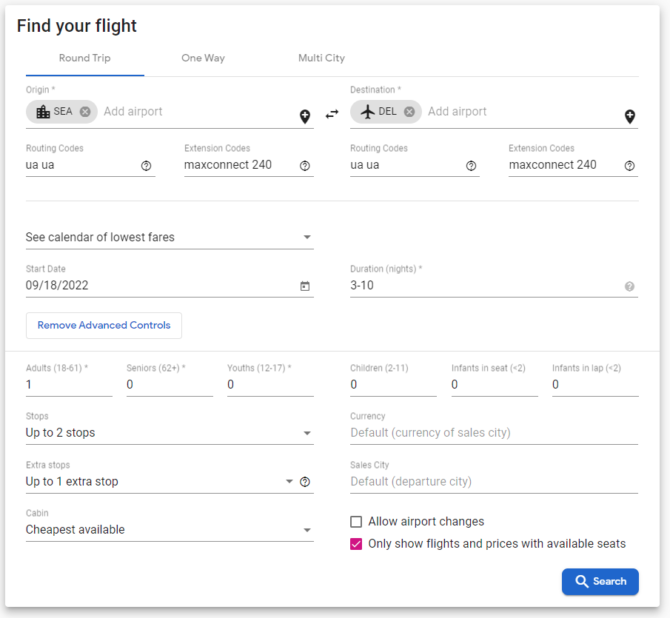Screen dimensions: 670x618
Task: Open the nearby airports pin for Origin
Action: coord(305,116)
